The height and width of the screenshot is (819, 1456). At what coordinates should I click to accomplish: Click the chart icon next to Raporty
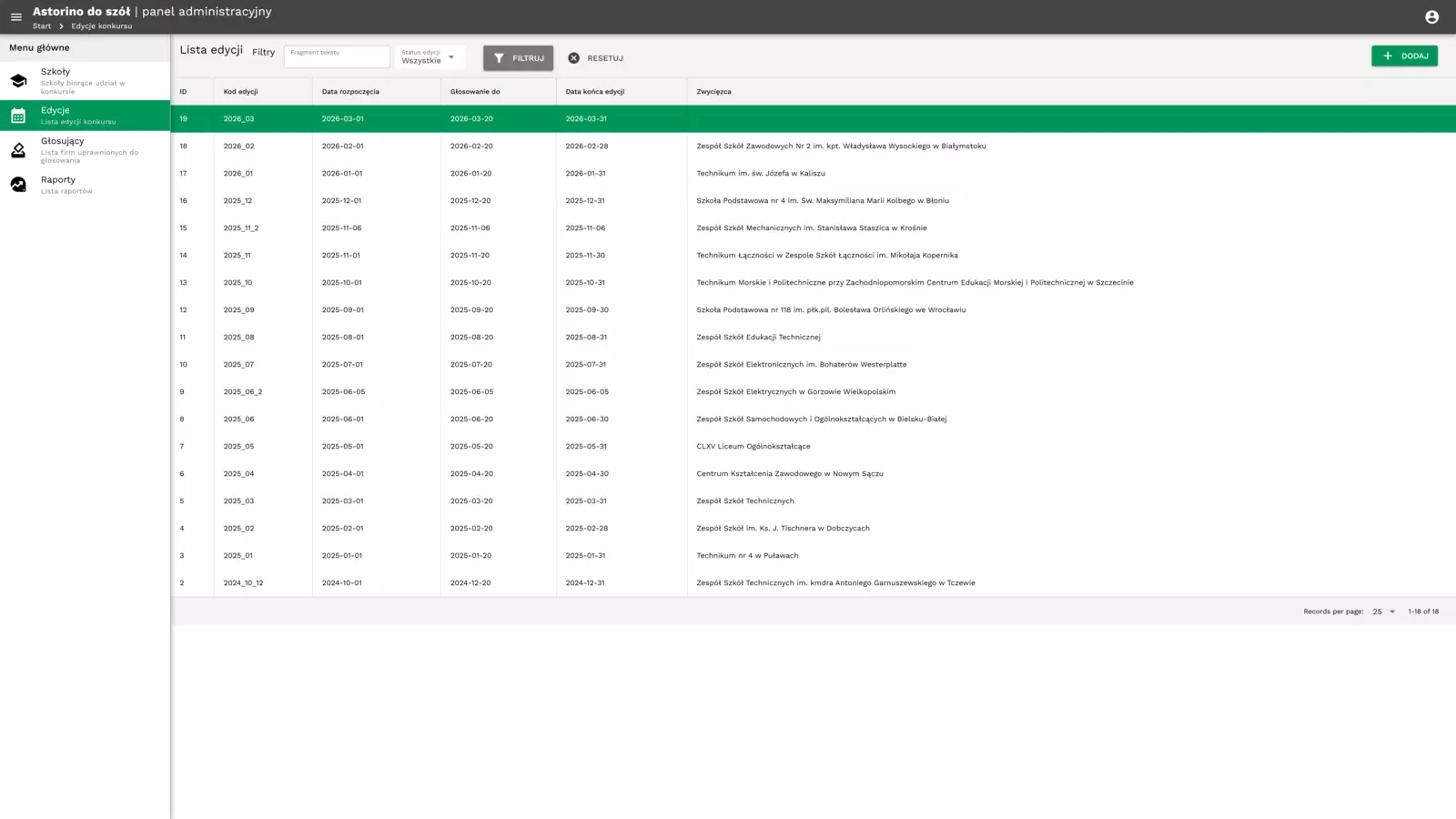pos(18,185)
